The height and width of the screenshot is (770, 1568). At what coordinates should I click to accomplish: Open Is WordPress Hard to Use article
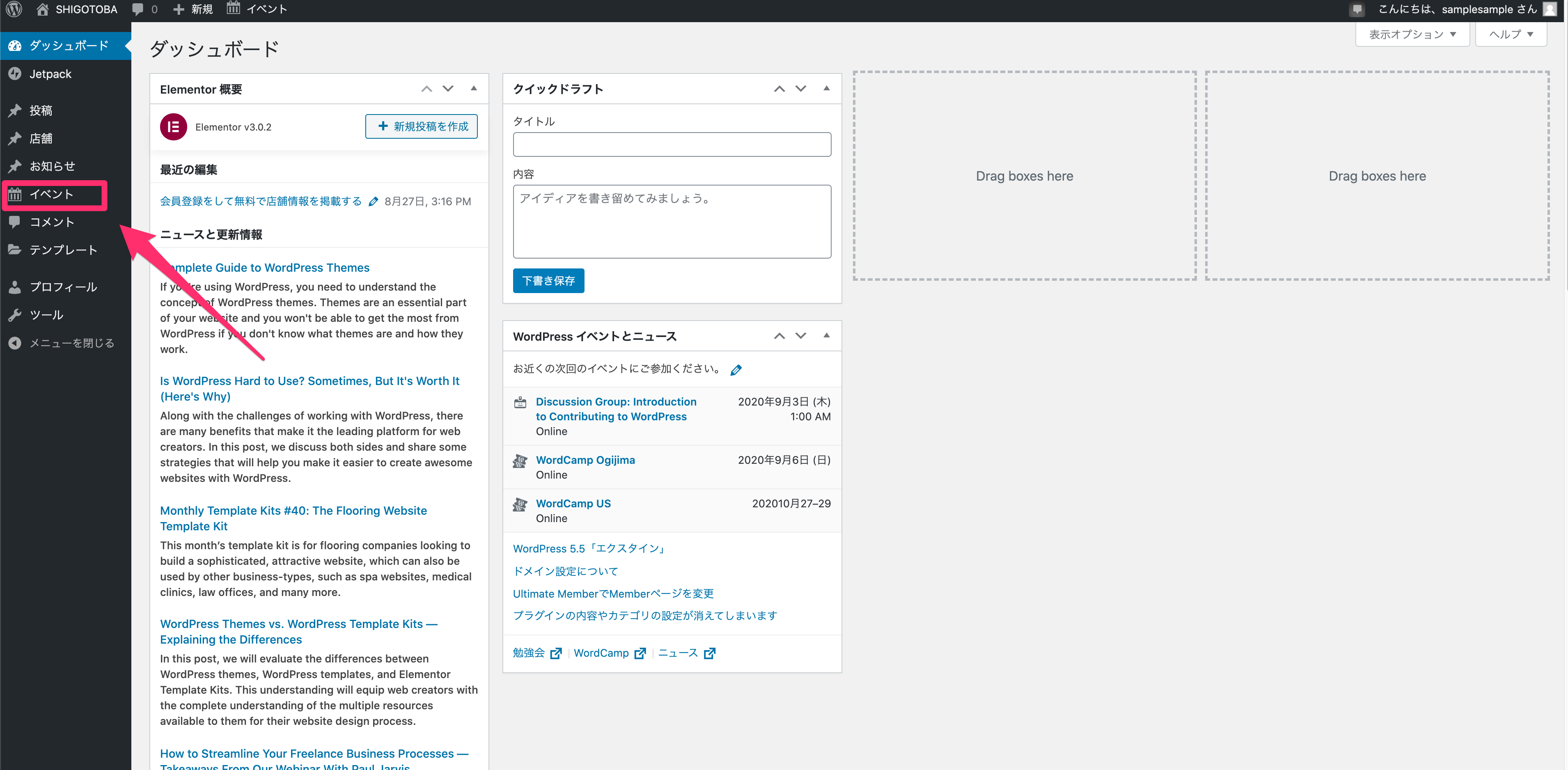point(309,388)
